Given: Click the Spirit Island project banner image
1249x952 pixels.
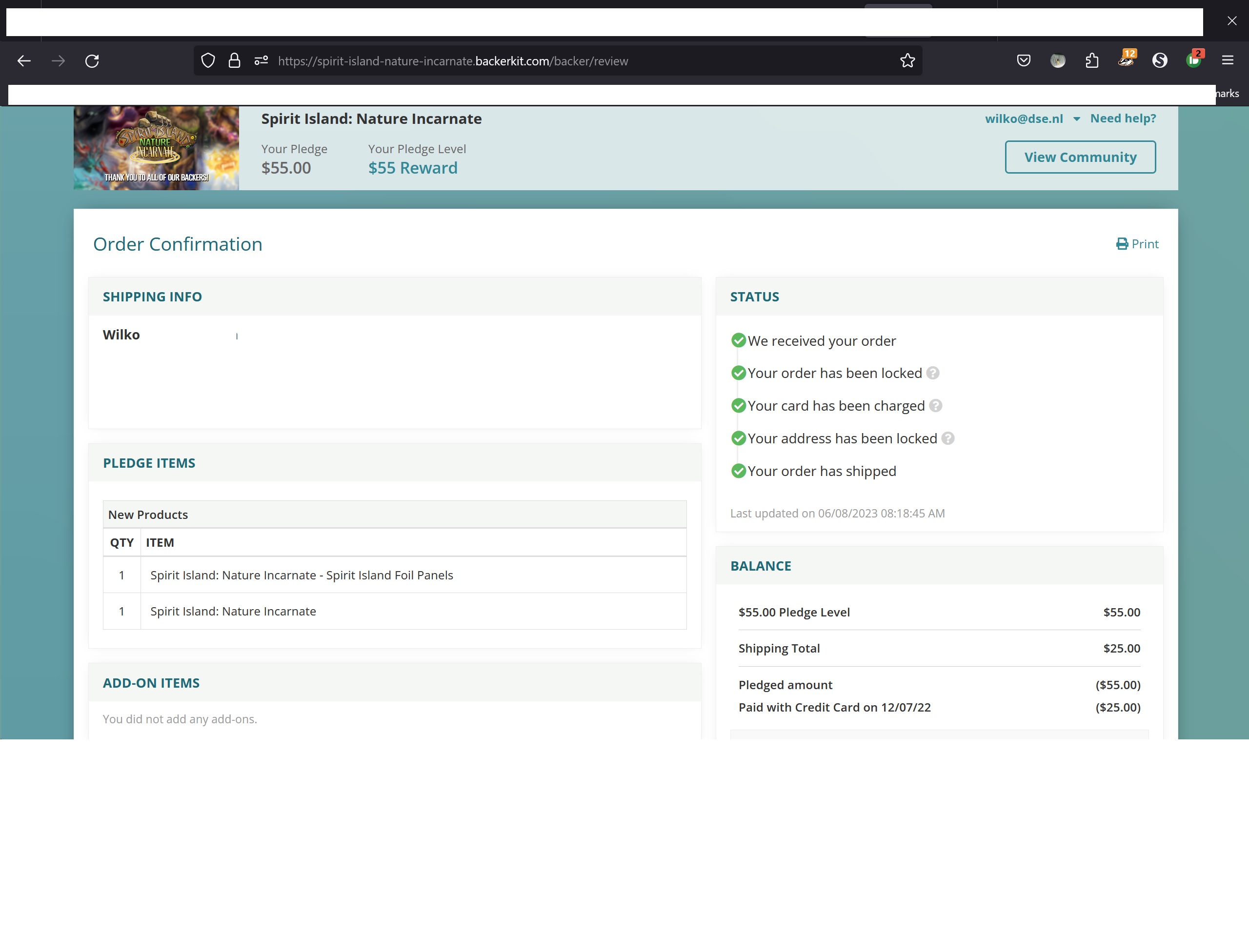Looking at the screenshot, I should 156,148.
